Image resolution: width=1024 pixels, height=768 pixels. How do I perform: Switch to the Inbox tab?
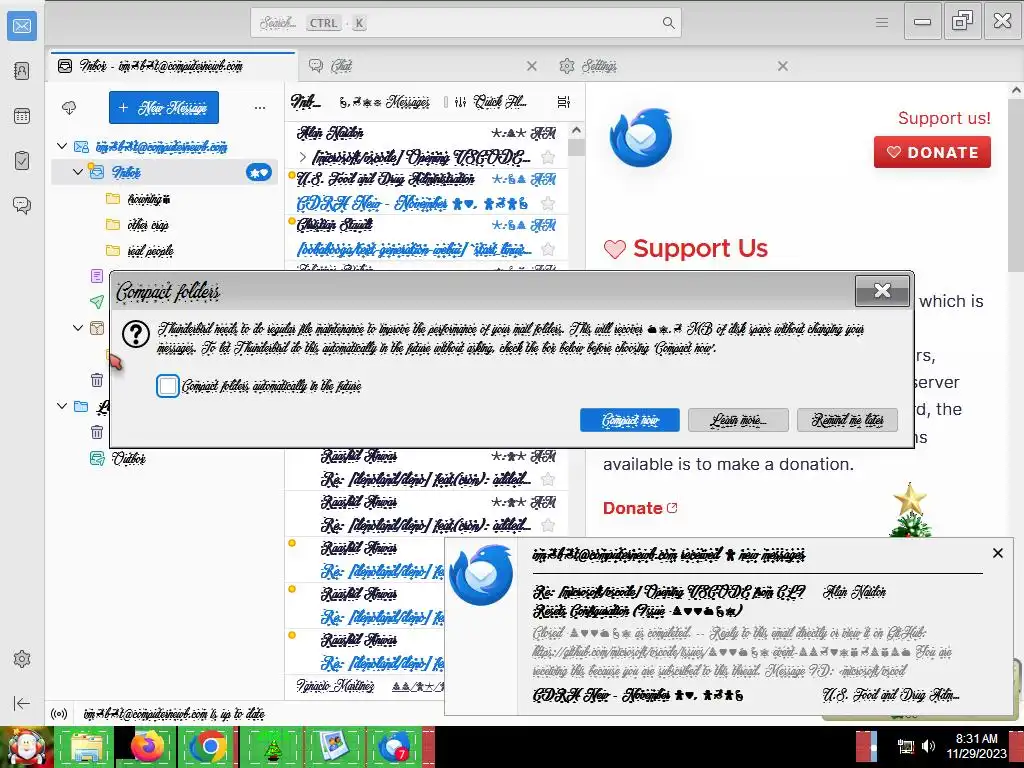coord(172,66)
